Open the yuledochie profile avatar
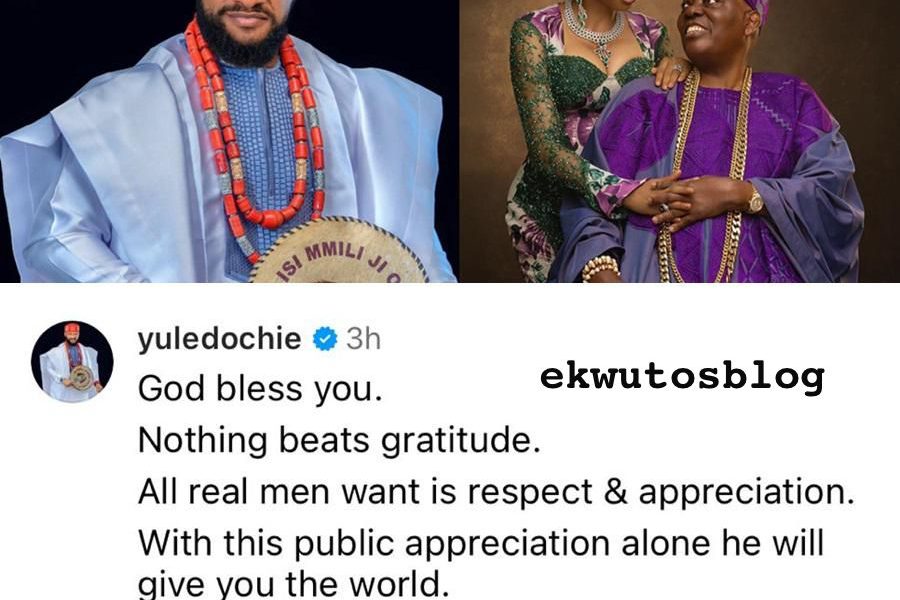This screenshot has height=600, width=900. 72,362
